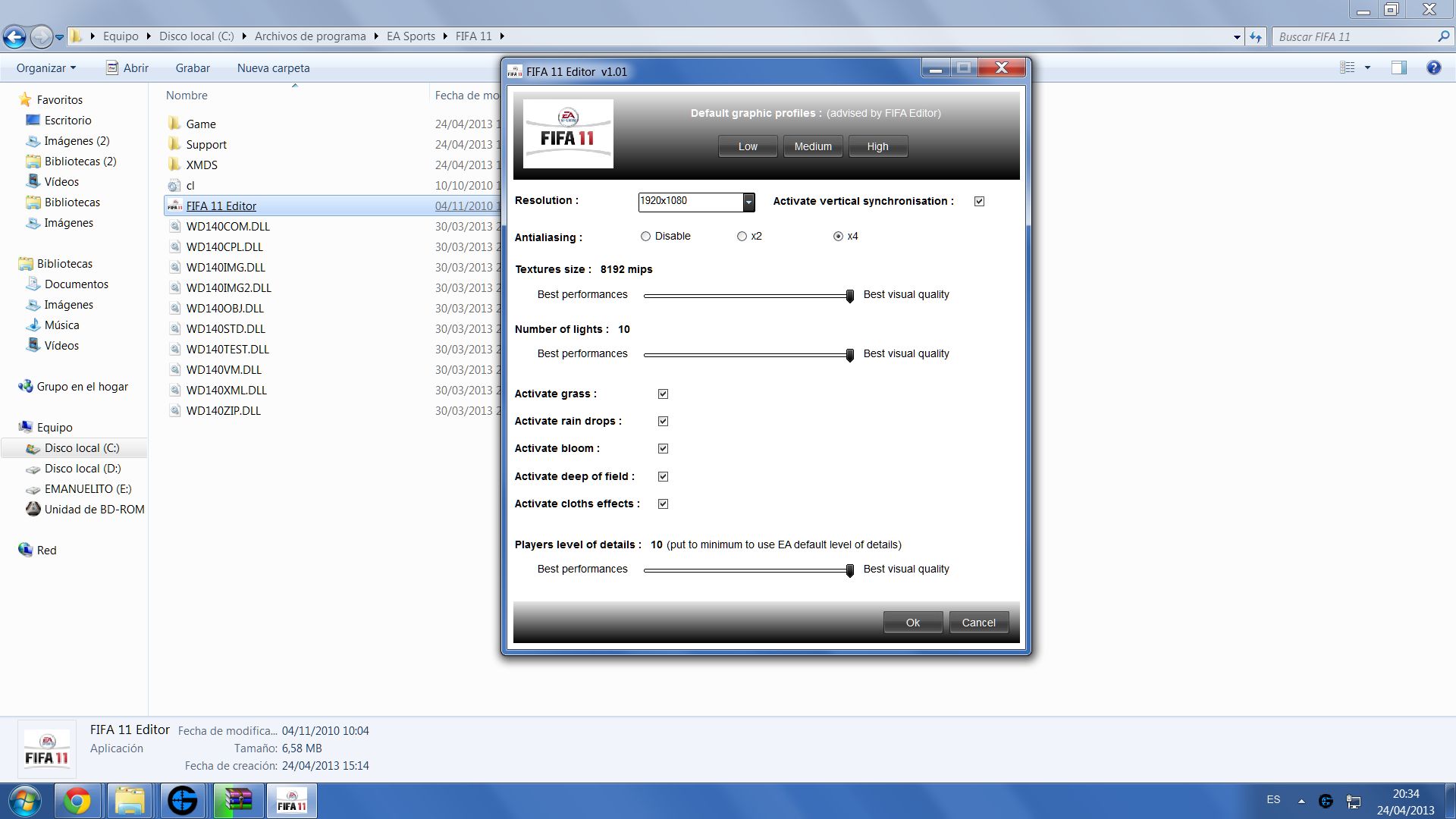
Task: Open Explorer help icon
Action: click(x=1433, y=67)
